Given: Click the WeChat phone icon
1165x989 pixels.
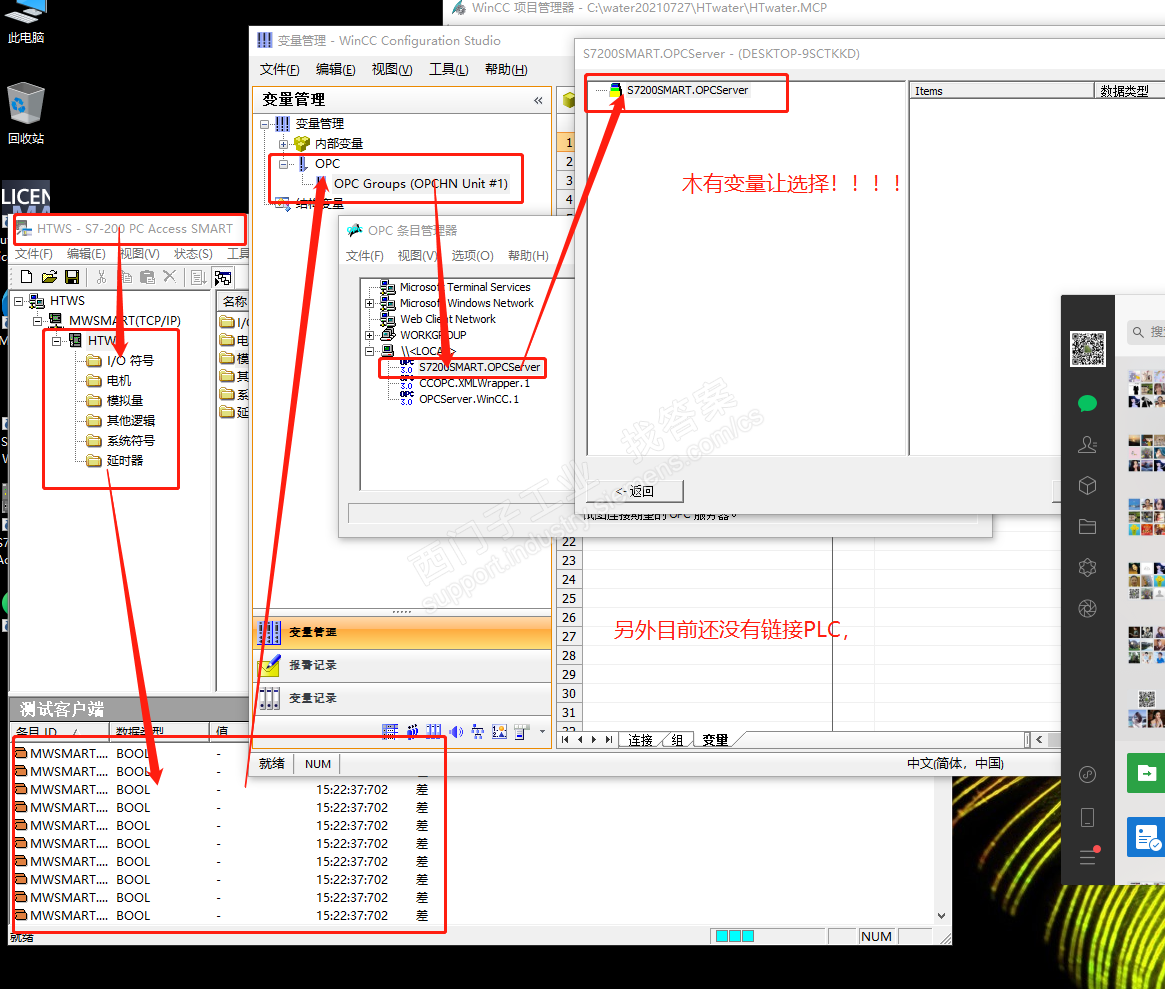Looking at the screenshot, I should click(x=1087, y=817).
